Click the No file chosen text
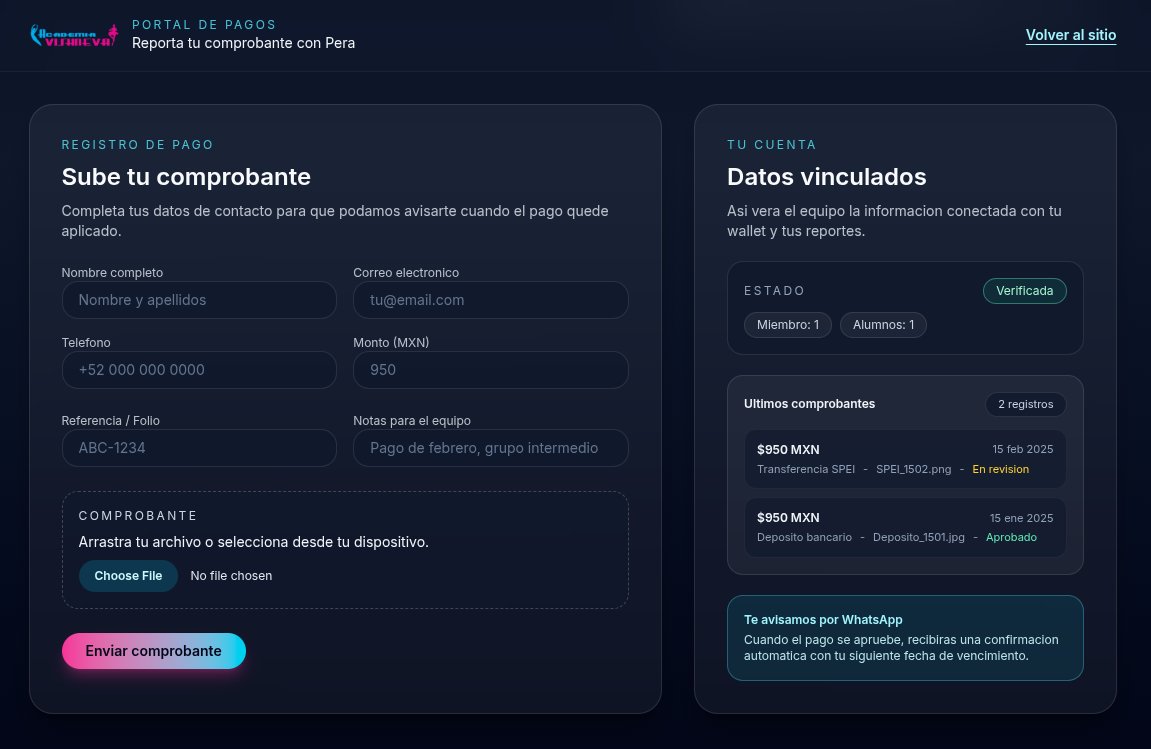Viewport: 1151px width, 749px height. (x=231, y=576)
